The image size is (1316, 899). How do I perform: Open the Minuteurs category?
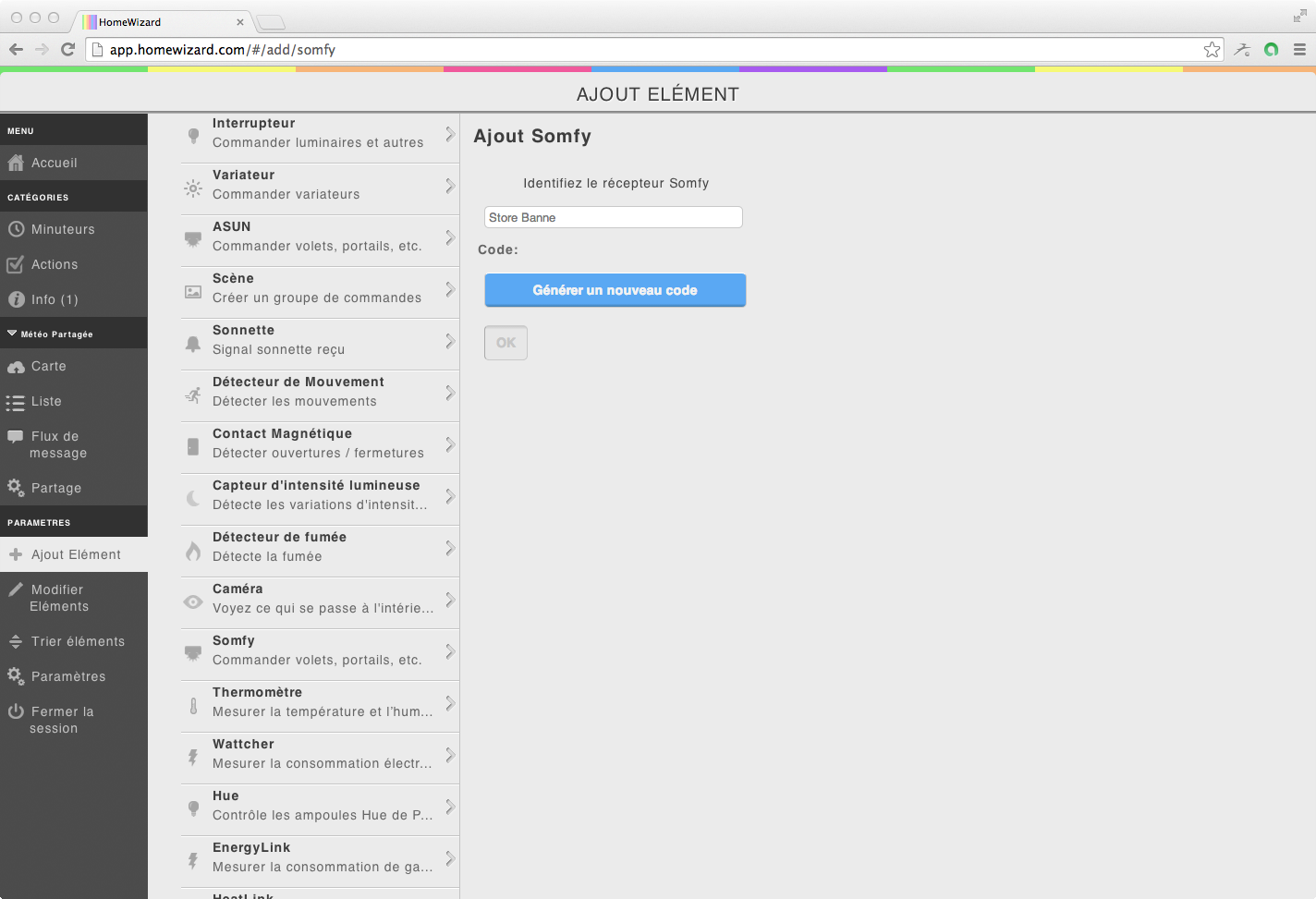[x=74, y=229]
